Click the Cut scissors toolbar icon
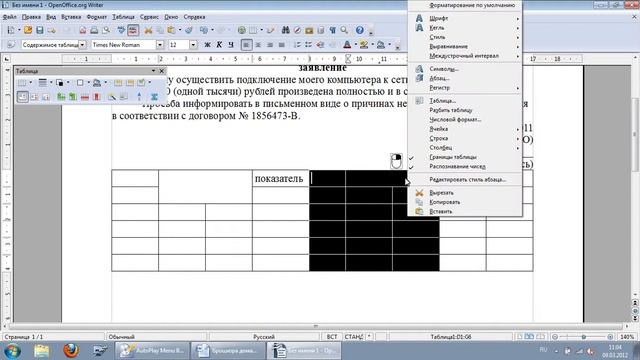640x360 pixels. coord(148,30)
